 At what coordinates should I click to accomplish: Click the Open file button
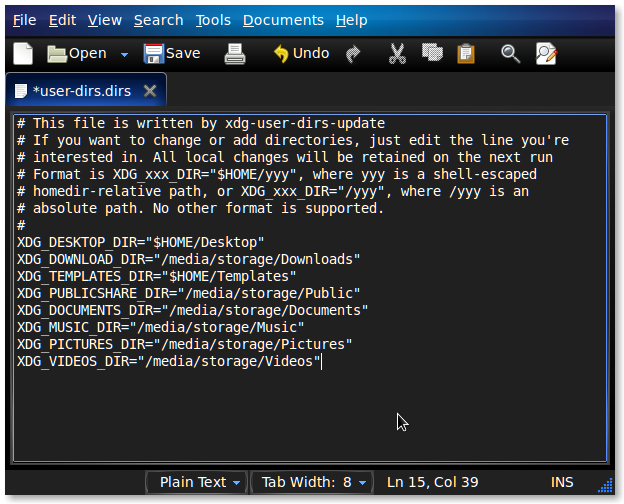(x=78, y=54)
